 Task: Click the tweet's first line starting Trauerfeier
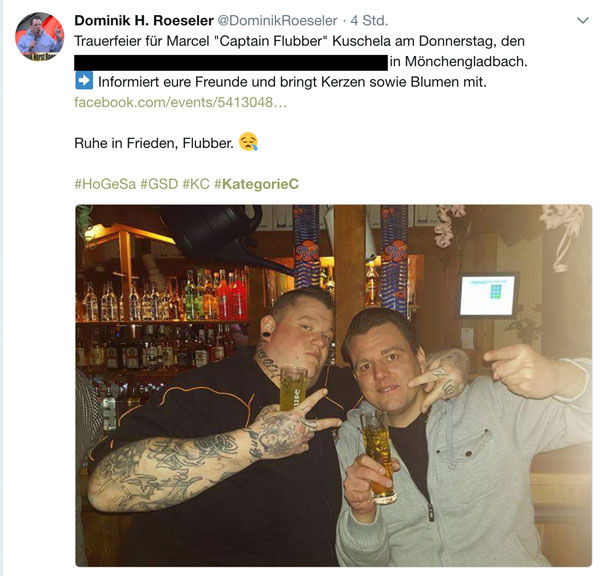(299, 41)
